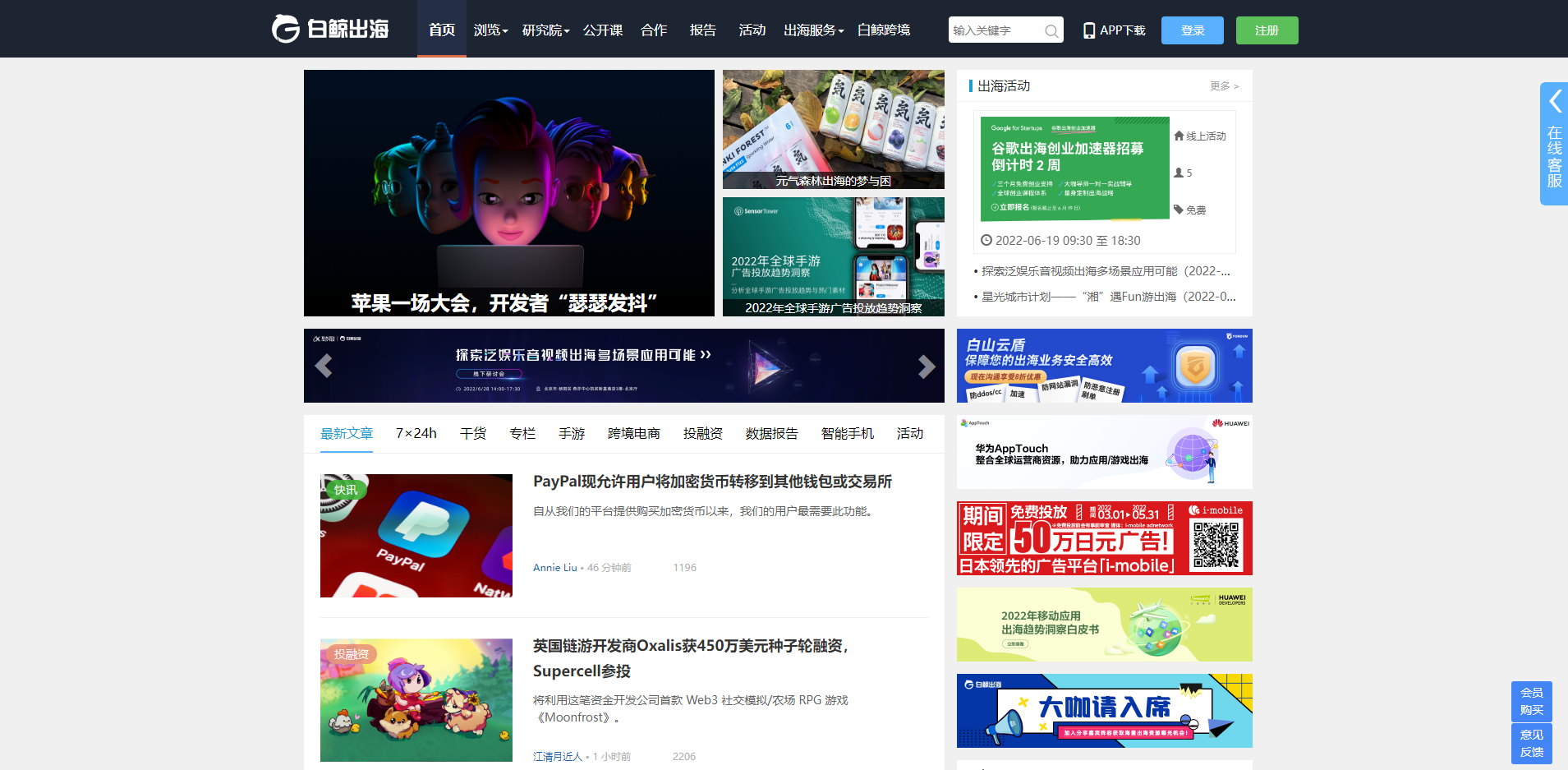Expand the 出海服务 dropdown
This screenshot has height=770, width=1568.
tap(813, 30)
